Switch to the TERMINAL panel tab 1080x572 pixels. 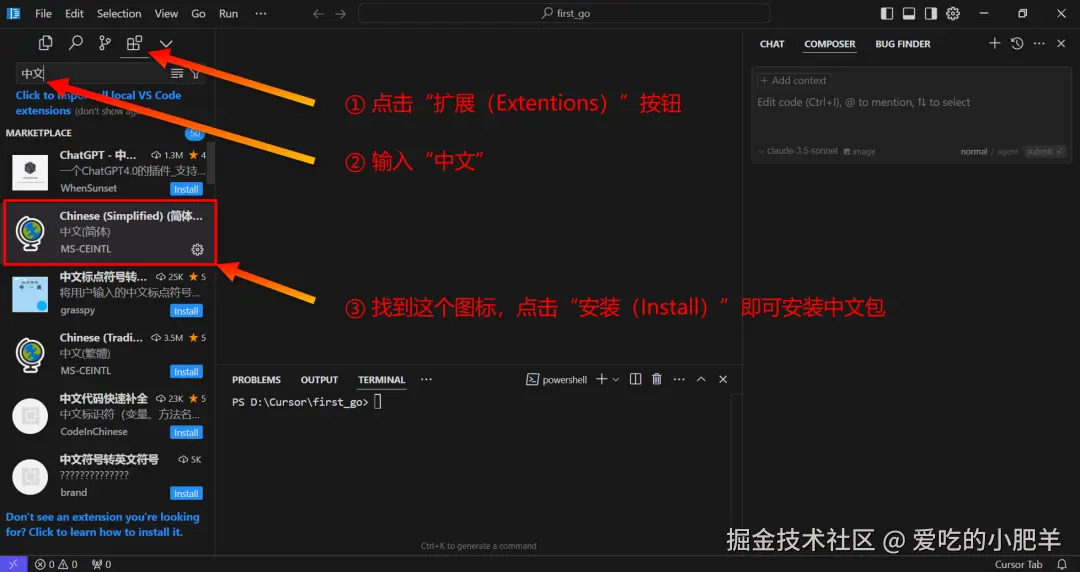click(x=382, y=380)
